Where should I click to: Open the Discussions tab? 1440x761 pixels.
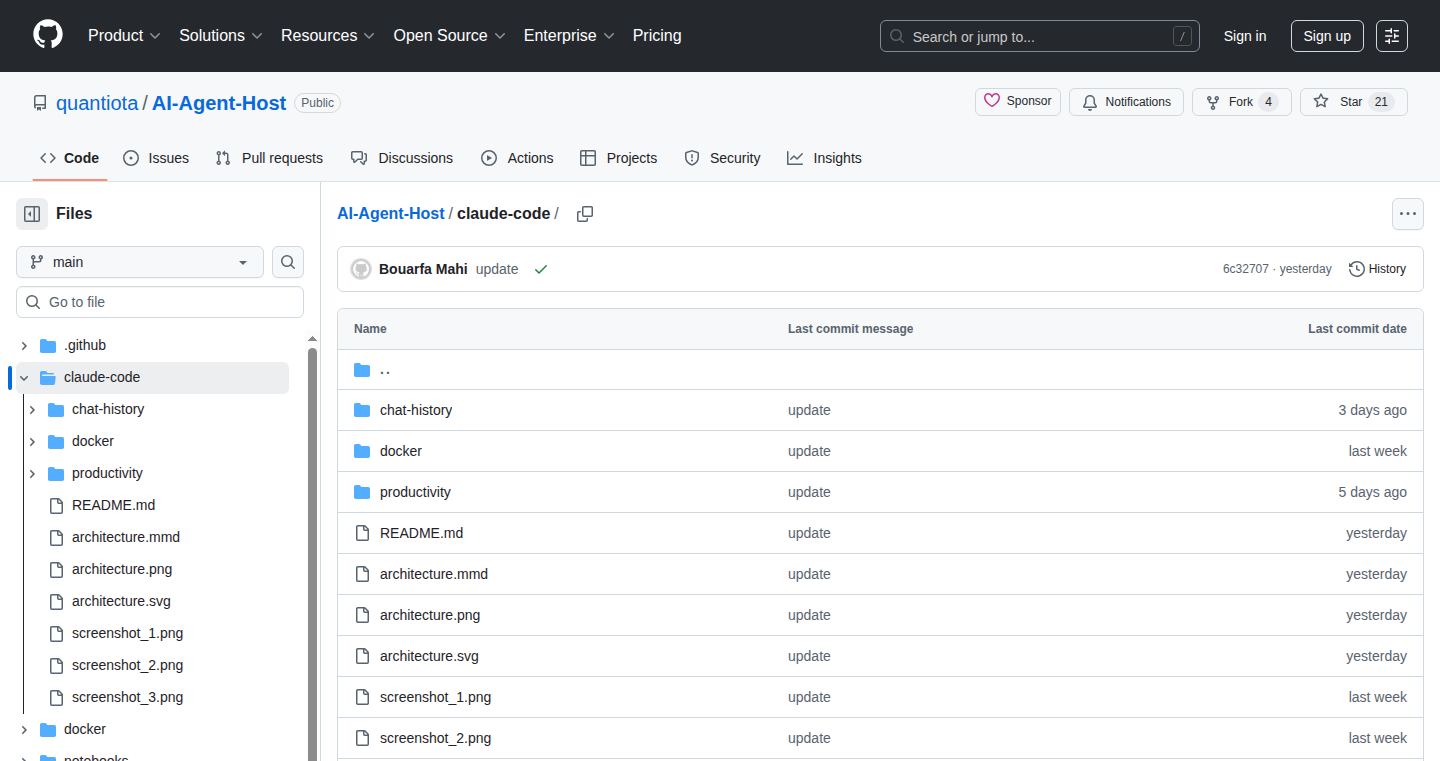pos(402,158)
